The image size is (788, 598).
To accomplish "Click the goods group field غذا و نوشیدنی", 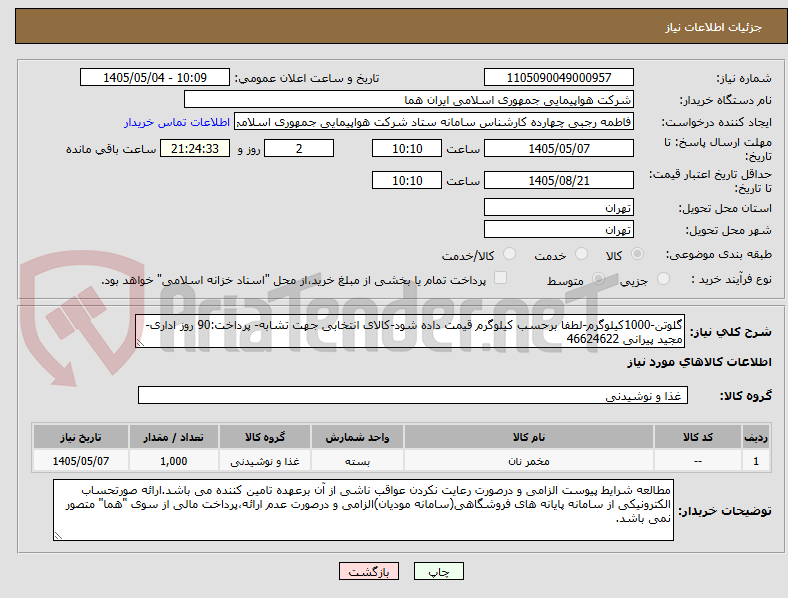I will (x=413, y=395).
